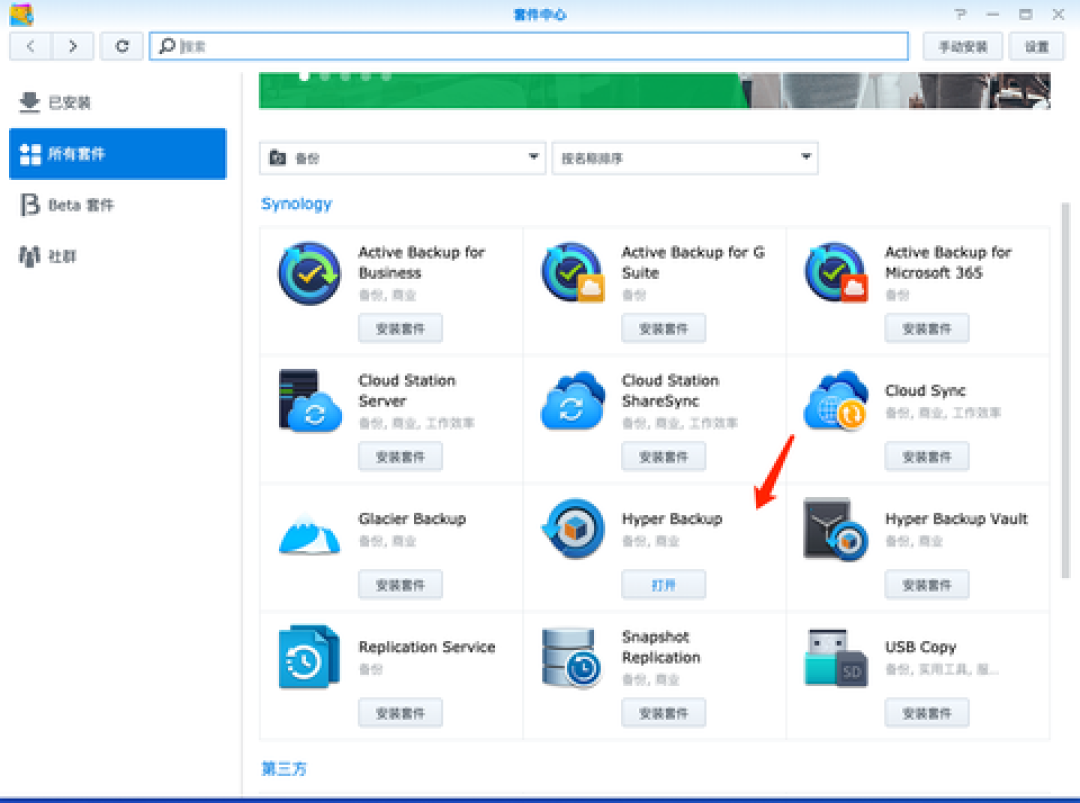
Task: Select the All Packages sidebar item
Action: point(118,154)
